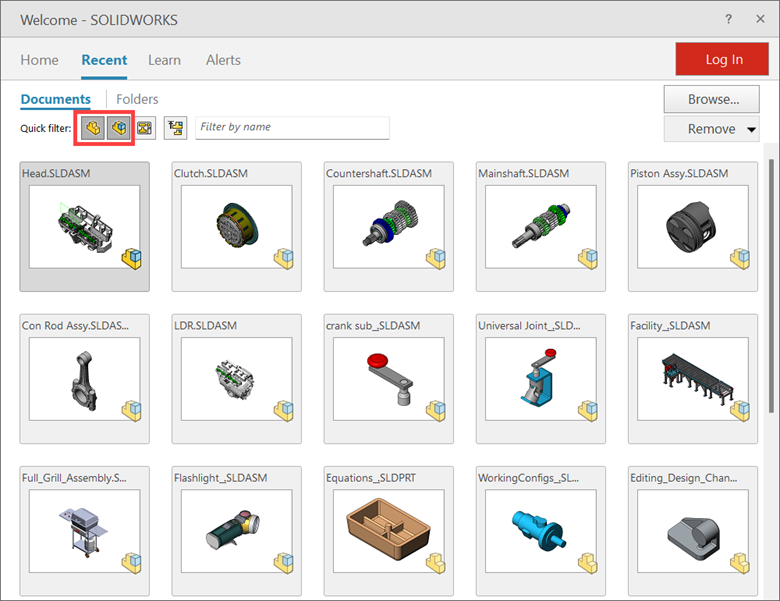Click assembly type icon on Flashlight_.SLDASM
Image resolution: width=780 pixels, height=601 pixels.
(284, 563)
